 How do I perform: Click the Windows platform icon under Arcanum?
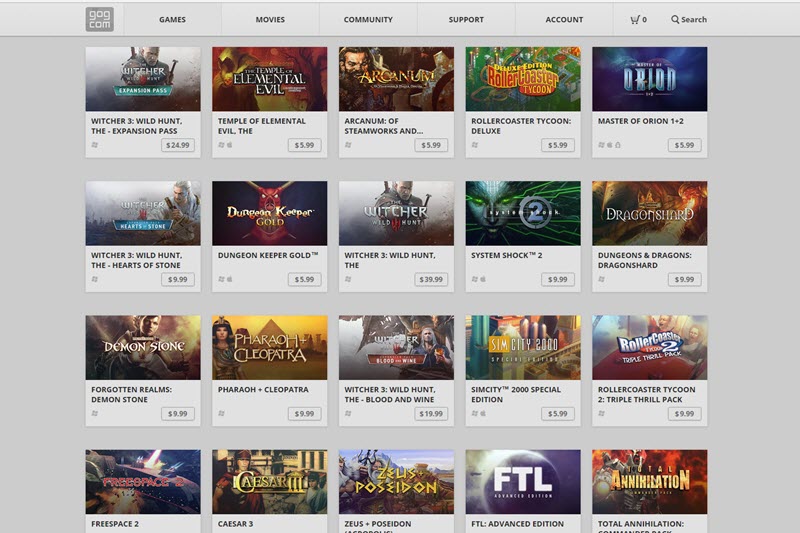click(x=348, y=145)
